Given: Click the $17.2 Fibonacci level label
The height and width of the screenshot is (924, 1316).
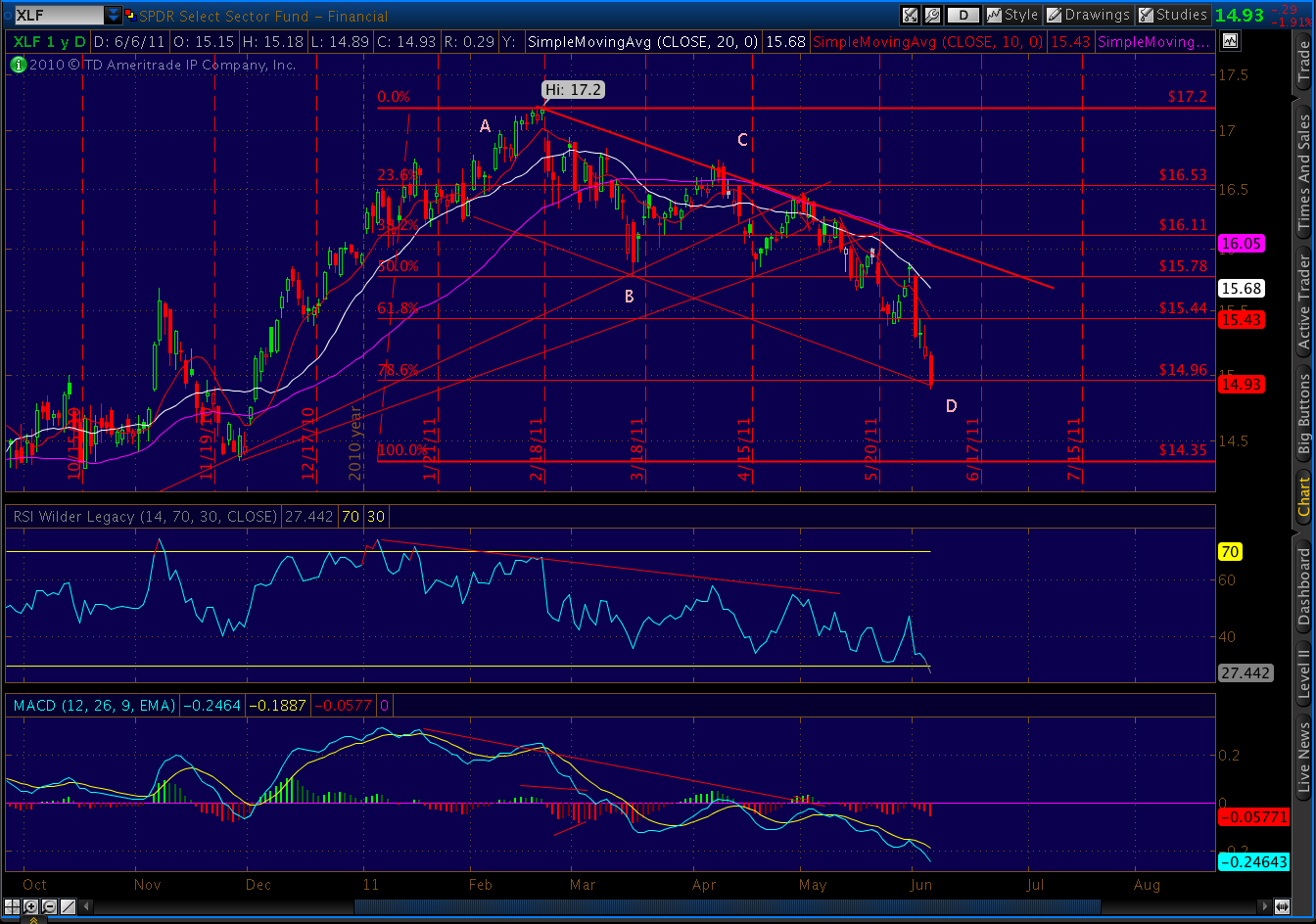Looking at the screenshot, I should pyautogui.click(x=1187, y=98).
